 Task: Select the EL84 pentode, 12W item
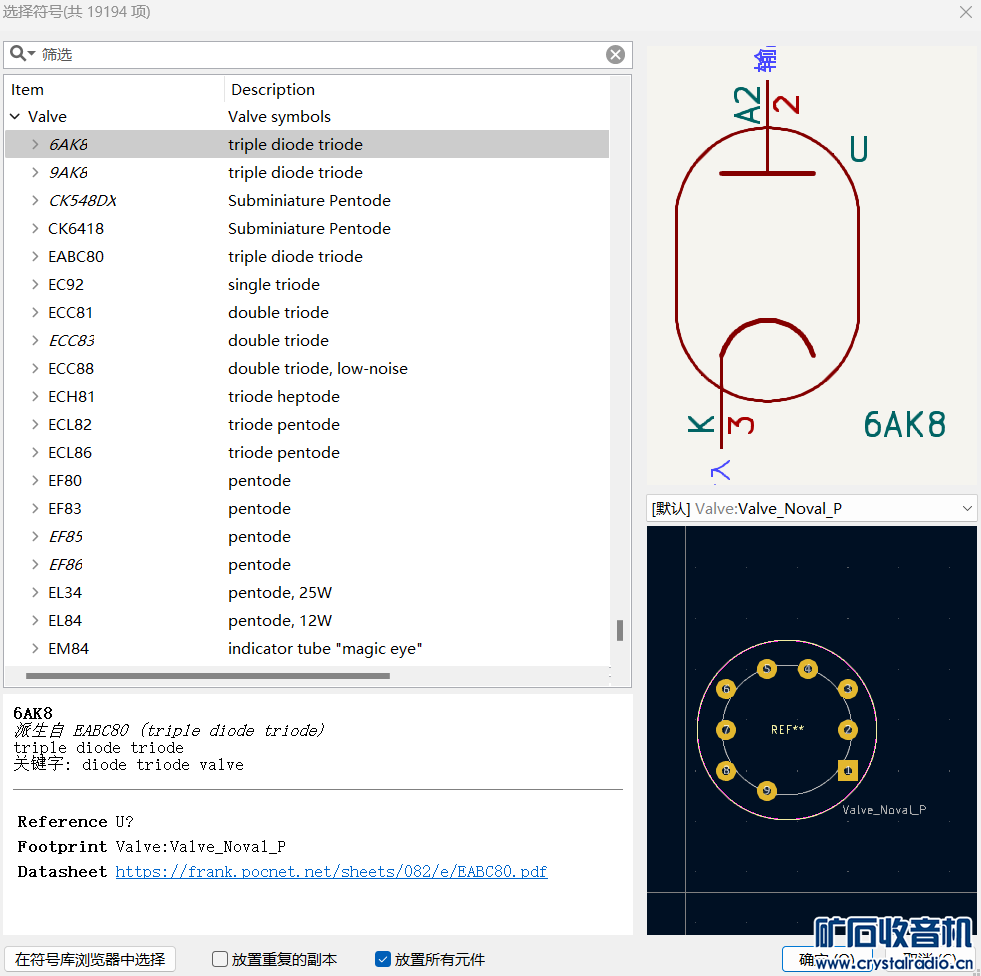click(307, 621)
